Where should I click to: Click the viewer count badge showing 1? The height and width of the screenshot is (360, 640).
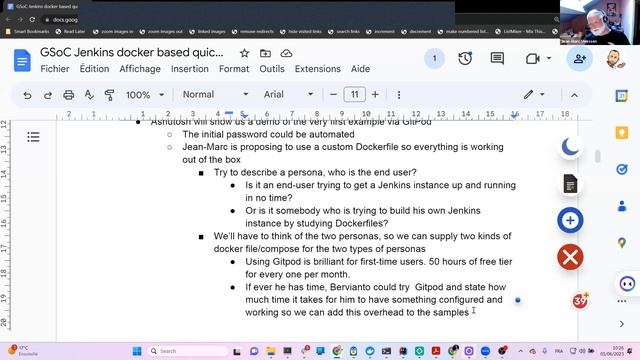pyautogui.click(x=434, y=59)
